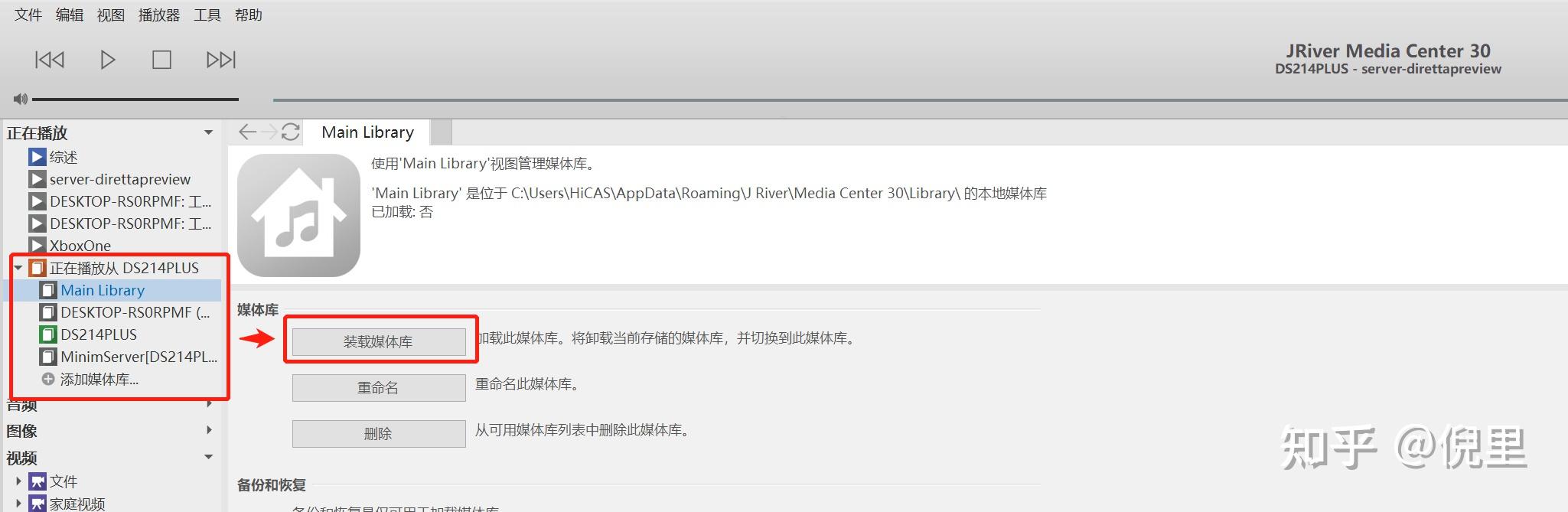Collapse the 正在播放从 DS214PLUS tree node

click(18, 268)
